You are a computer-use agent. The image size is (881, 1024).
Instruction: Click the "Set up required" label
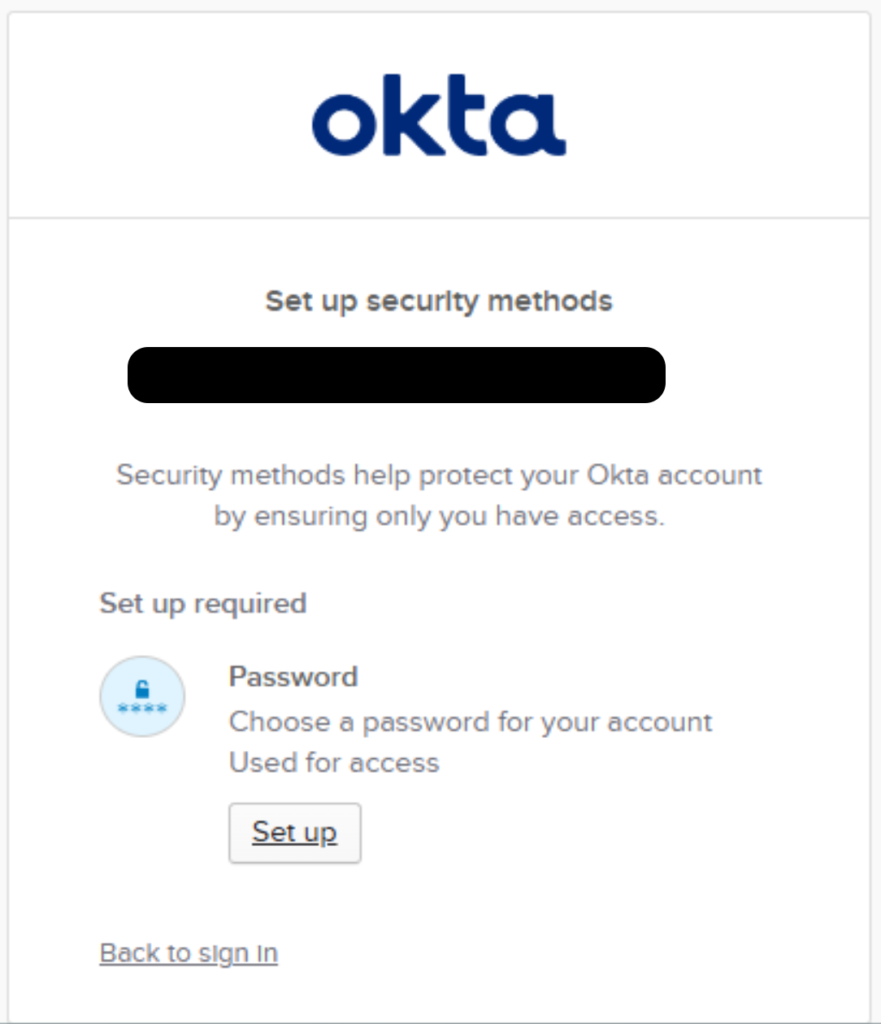coord(203,604)
